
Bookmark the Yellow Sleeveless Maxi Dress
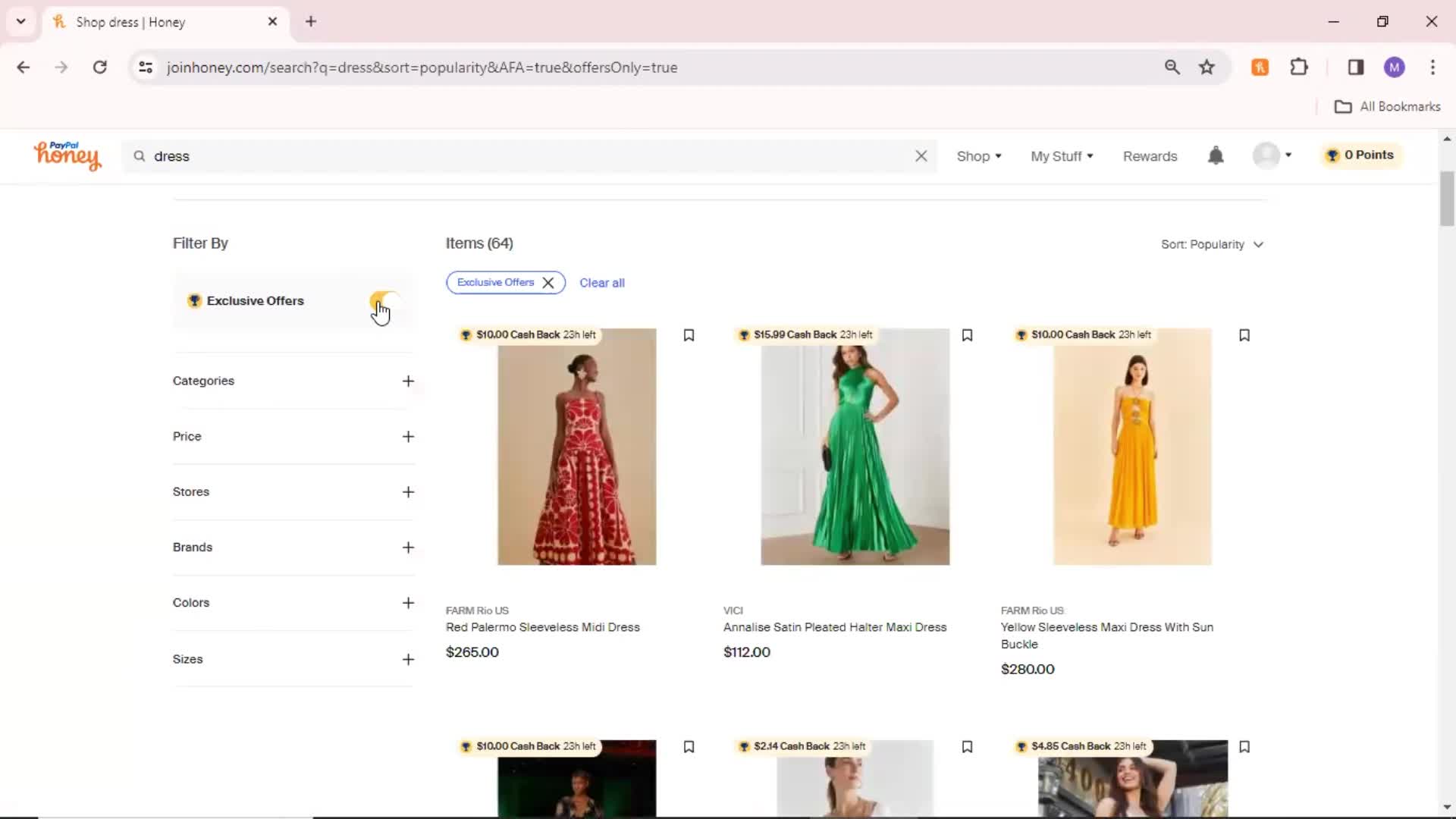pyautogui.click(x=1244, y=335)
